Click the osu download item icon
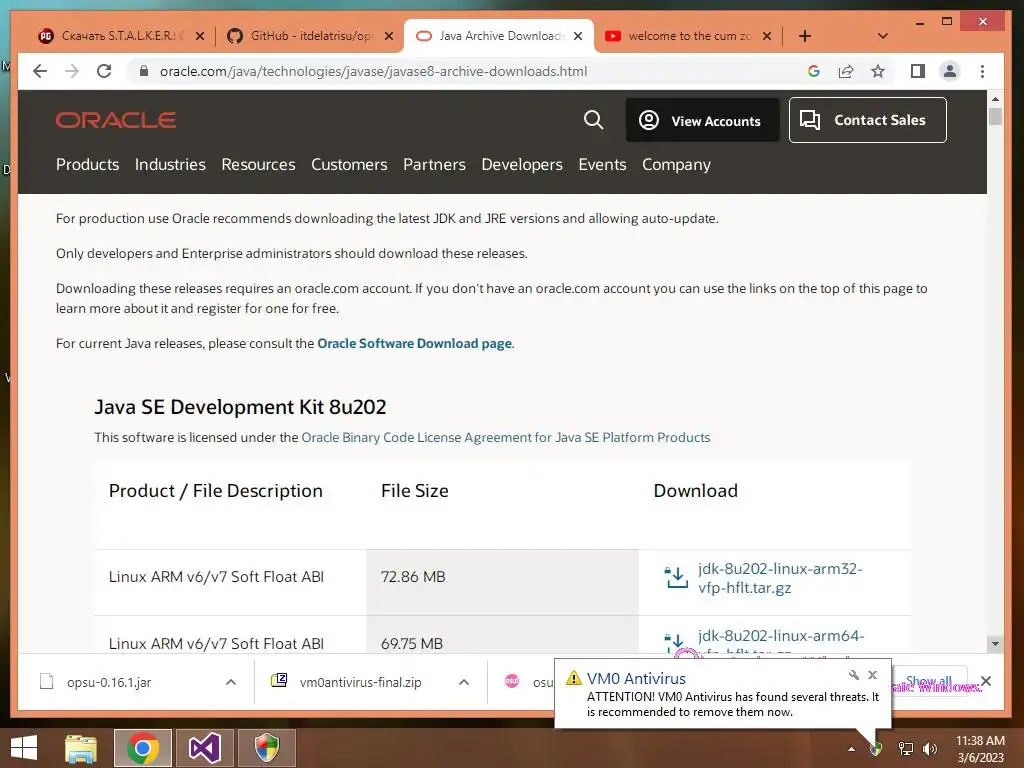 click(512, 681)
